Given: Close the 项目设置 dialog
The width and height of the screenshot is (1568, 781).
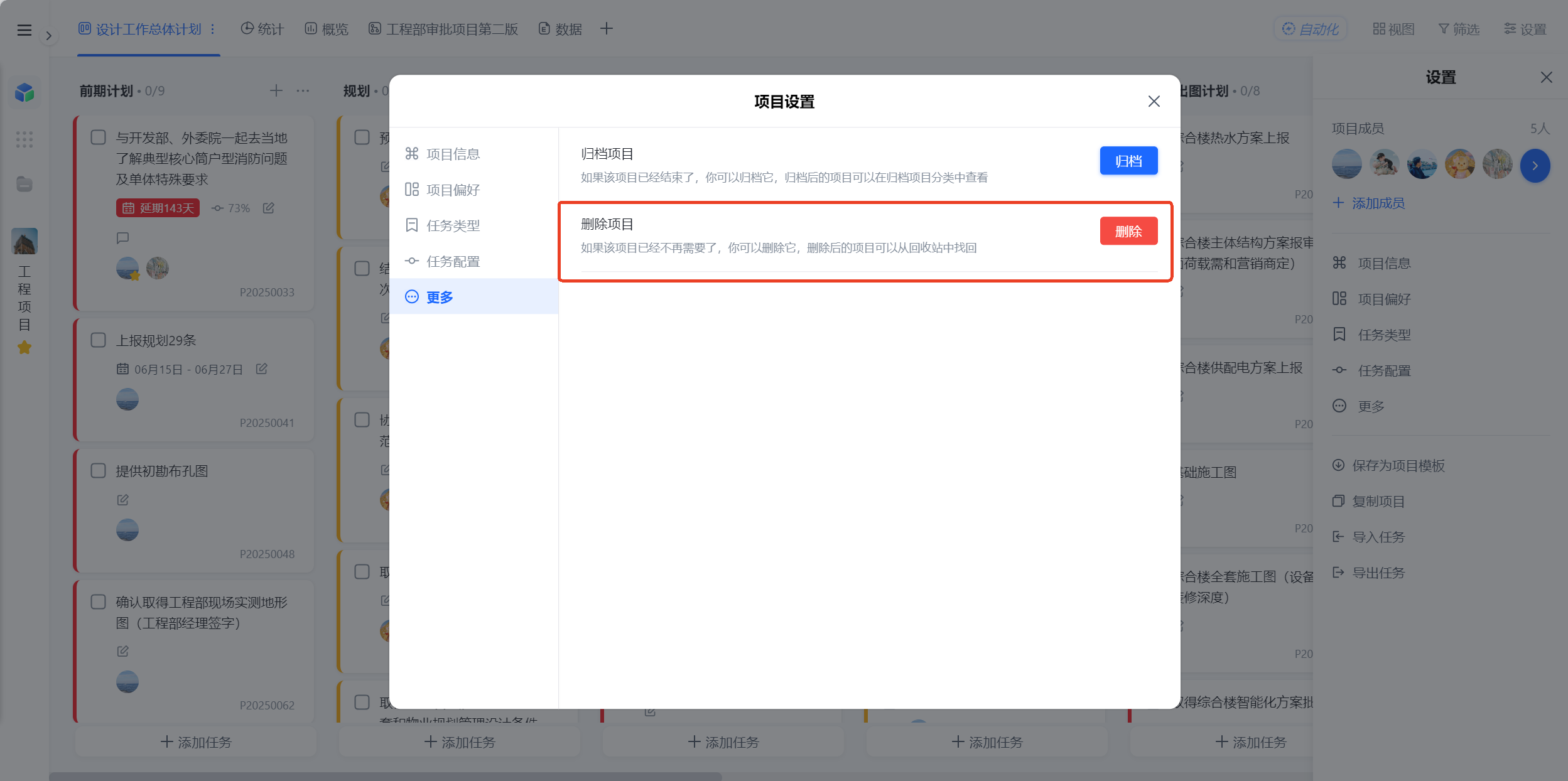Looking at the screenshot, I should point(1154,101).
